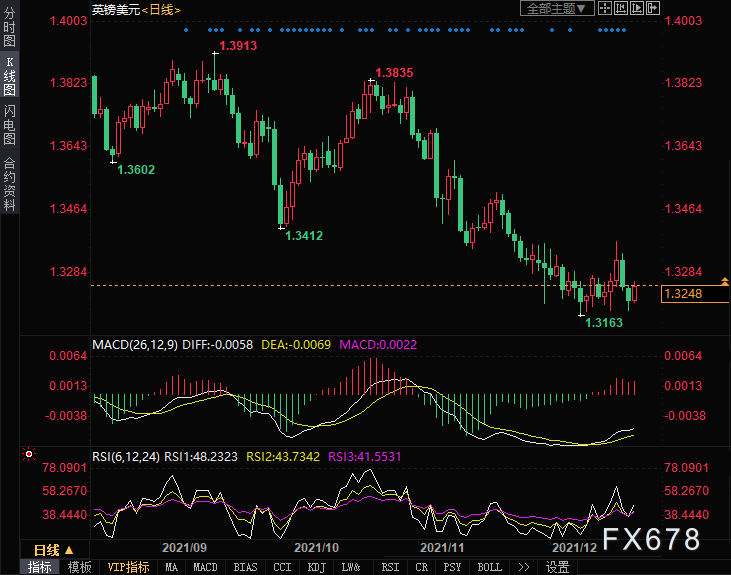Apply the KDJ indicator
The image size is (731, 575).
point(316,567)
